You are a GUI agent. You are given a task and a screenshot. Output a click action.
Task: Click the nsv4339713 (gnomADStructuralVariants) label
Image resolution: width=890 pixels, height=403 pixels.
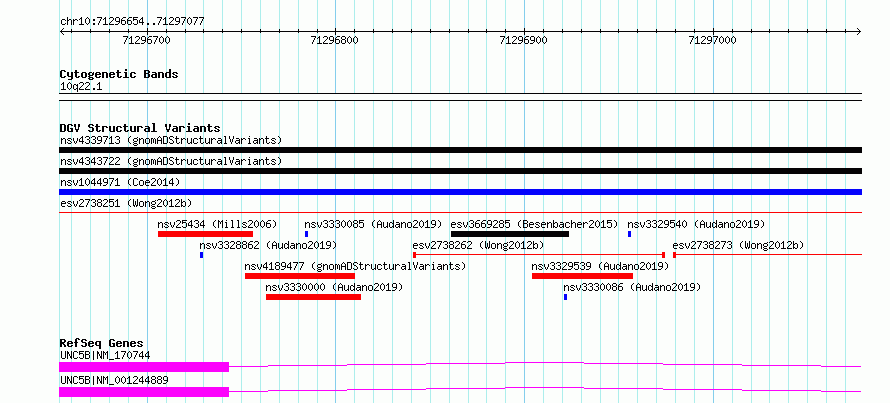tap(171, 140)
